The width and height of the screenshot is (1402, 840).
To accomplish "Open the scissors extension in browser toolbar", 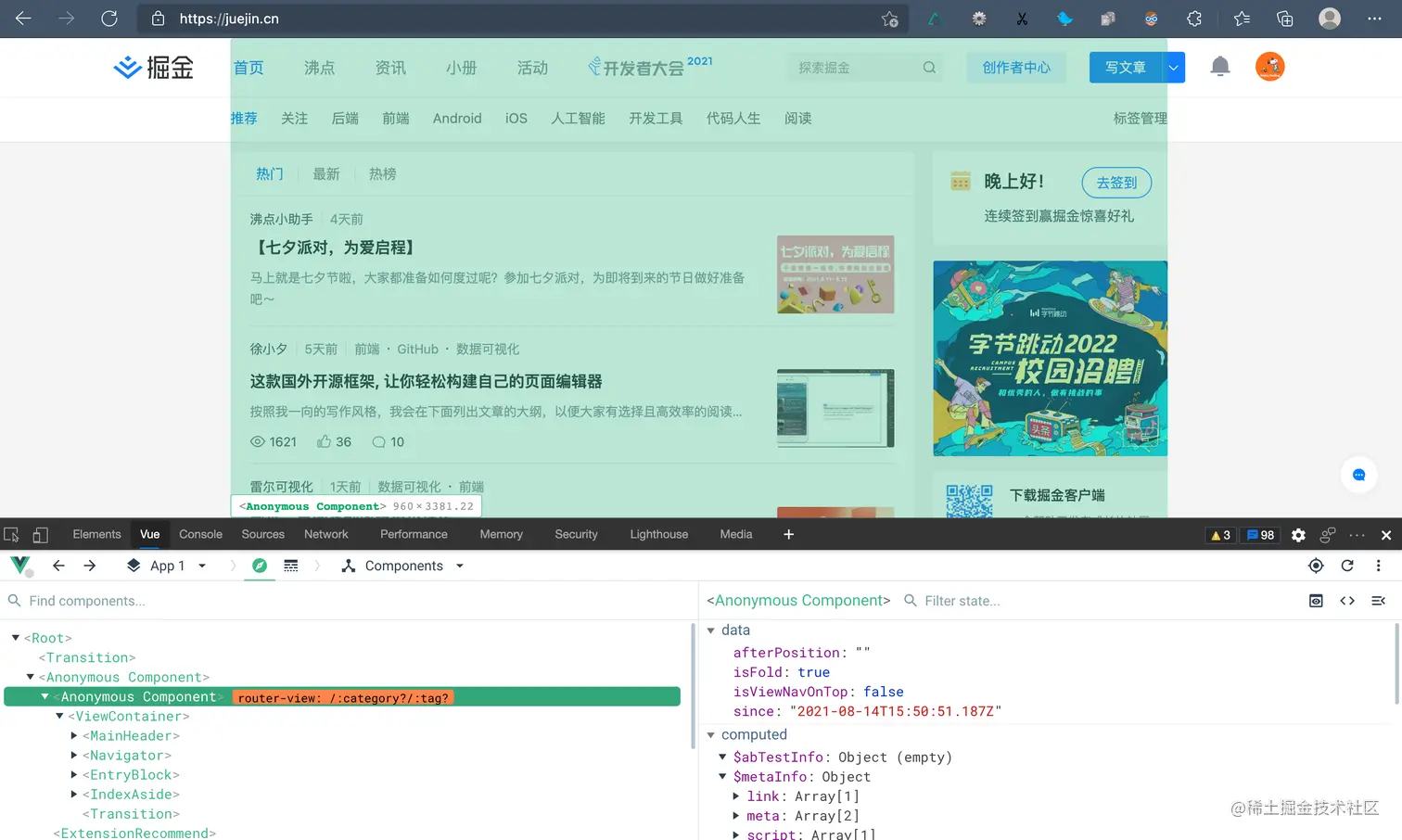I will tap(1022, 19).
